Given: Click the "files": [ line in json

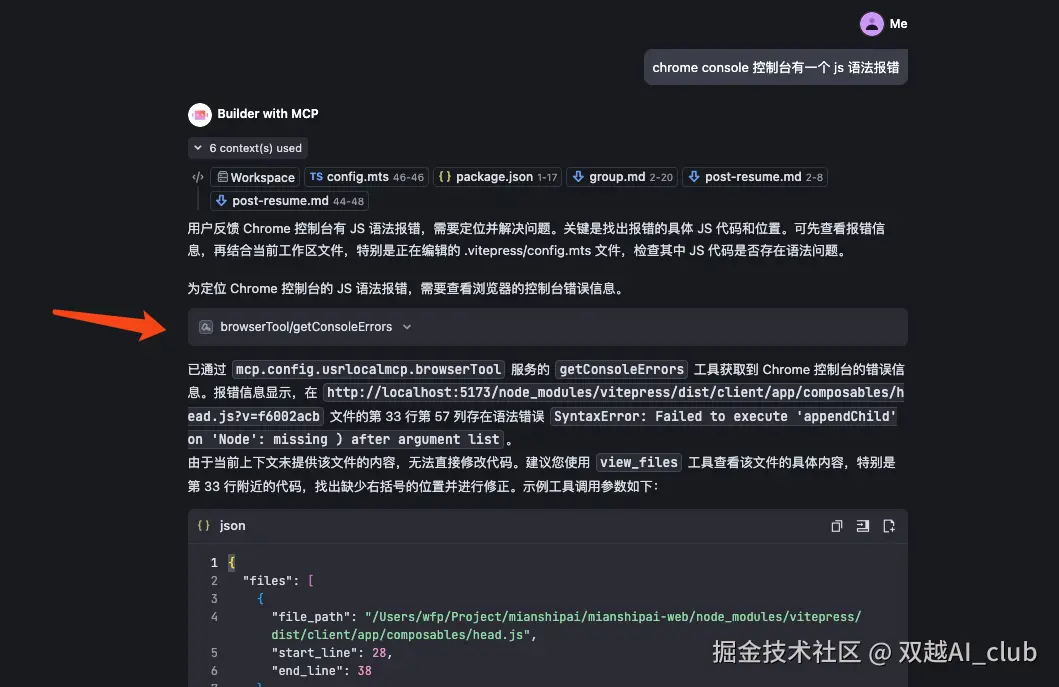Looking at the screenshot, I should coord(278,581).
